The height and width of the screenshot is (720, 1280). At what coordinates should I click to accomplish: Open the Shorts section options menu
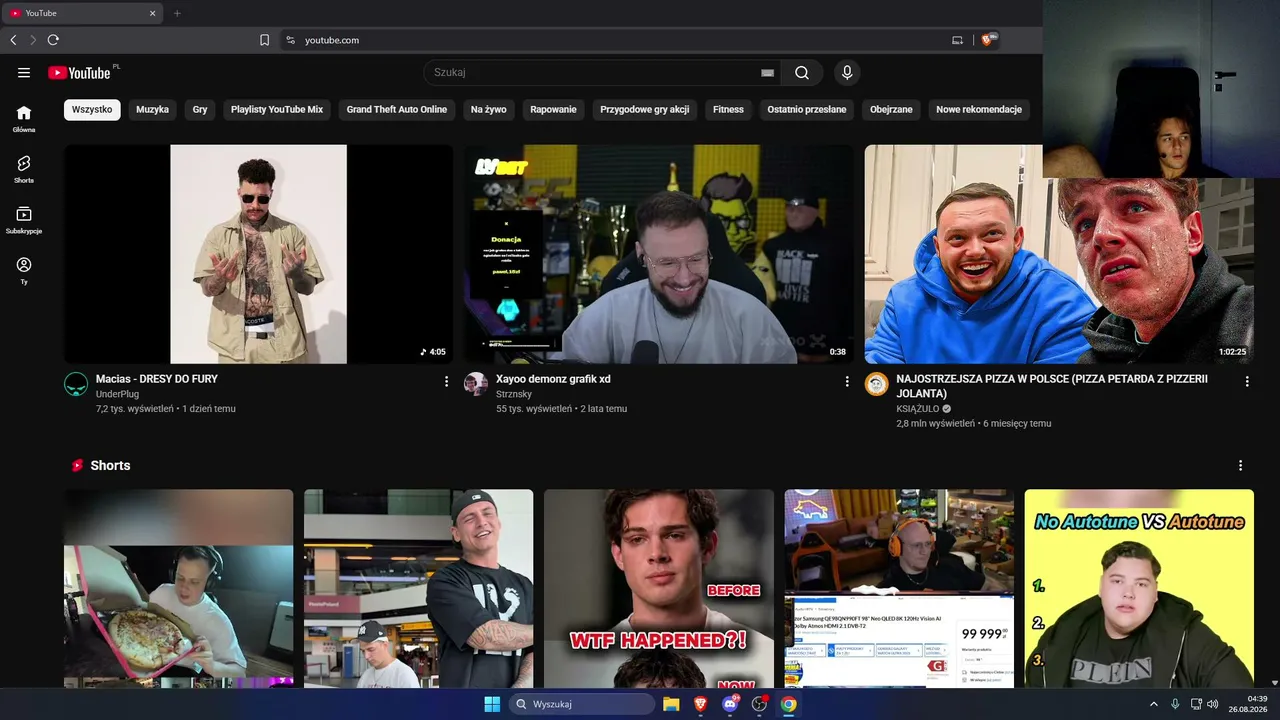(x=1241, y=466)
